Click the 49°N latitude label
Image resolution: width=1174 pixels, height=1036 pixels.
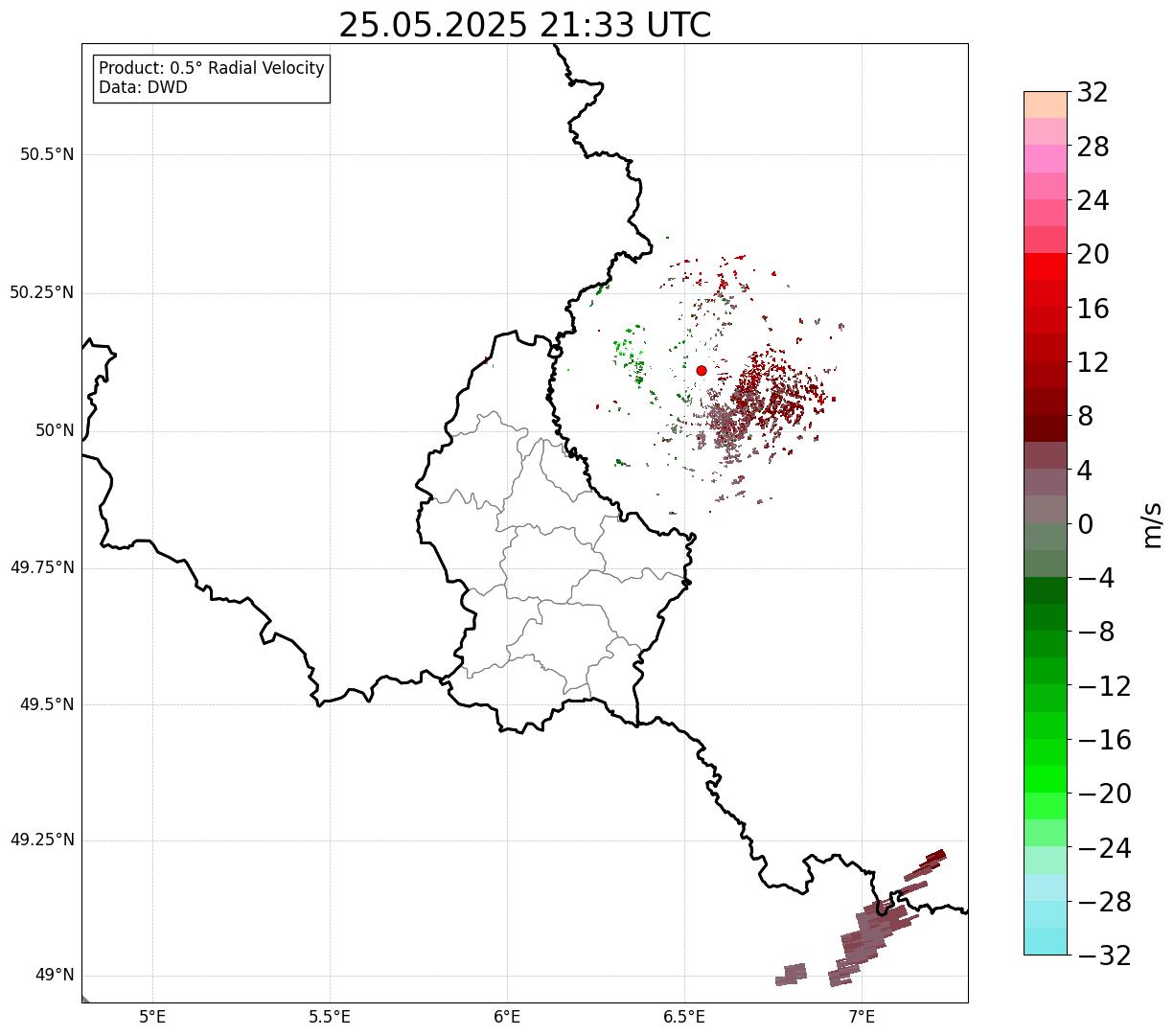pos(55,975)
